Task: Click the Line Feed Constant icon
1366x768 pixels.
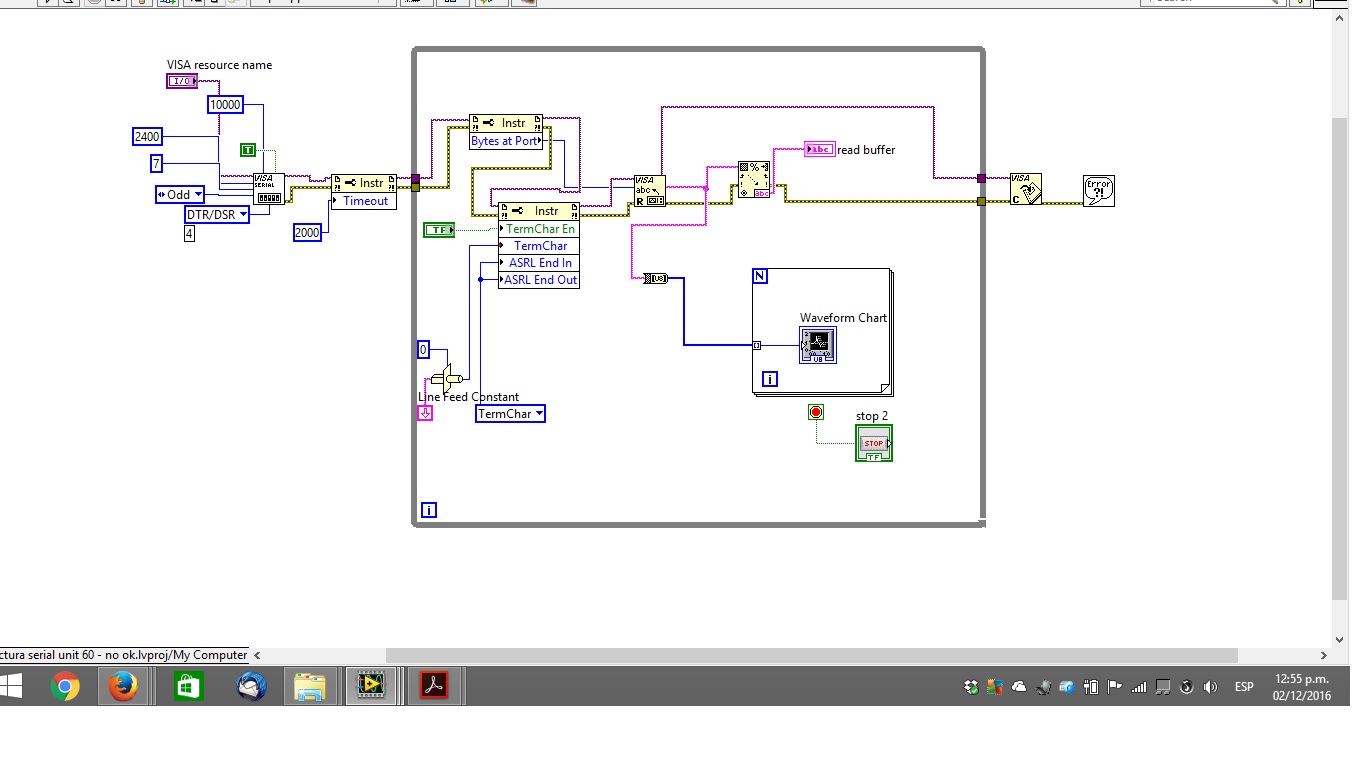Action: point(425,412)
